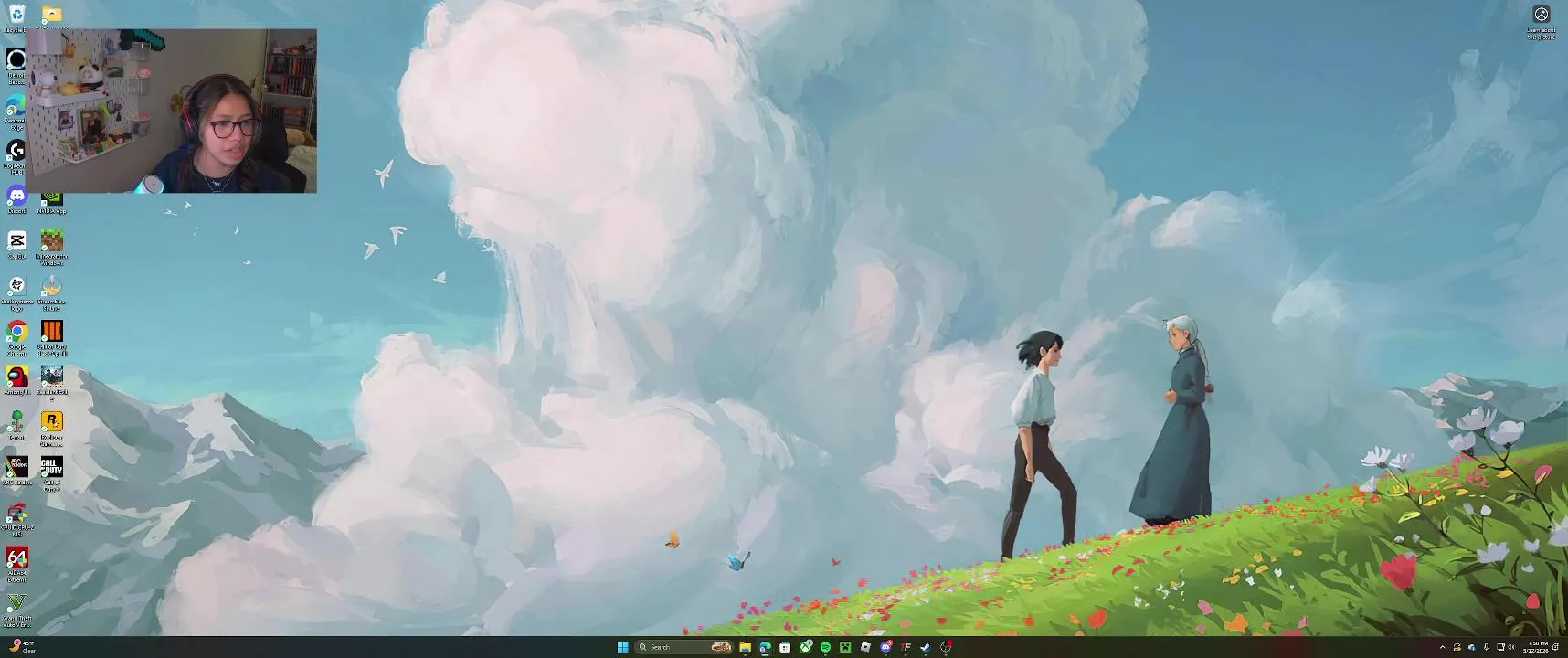
Task: Open the volume control in system tray
Action: coord(1510,647)
